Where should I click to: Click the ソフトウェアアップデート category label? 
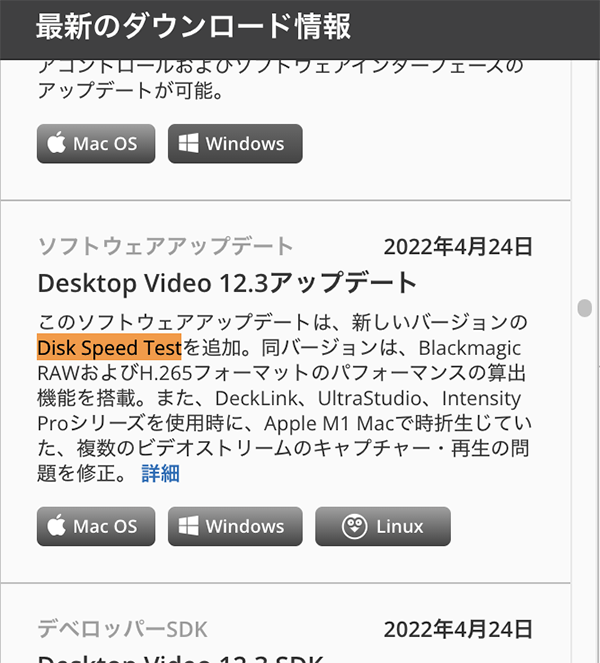click(x=165, y=246)
